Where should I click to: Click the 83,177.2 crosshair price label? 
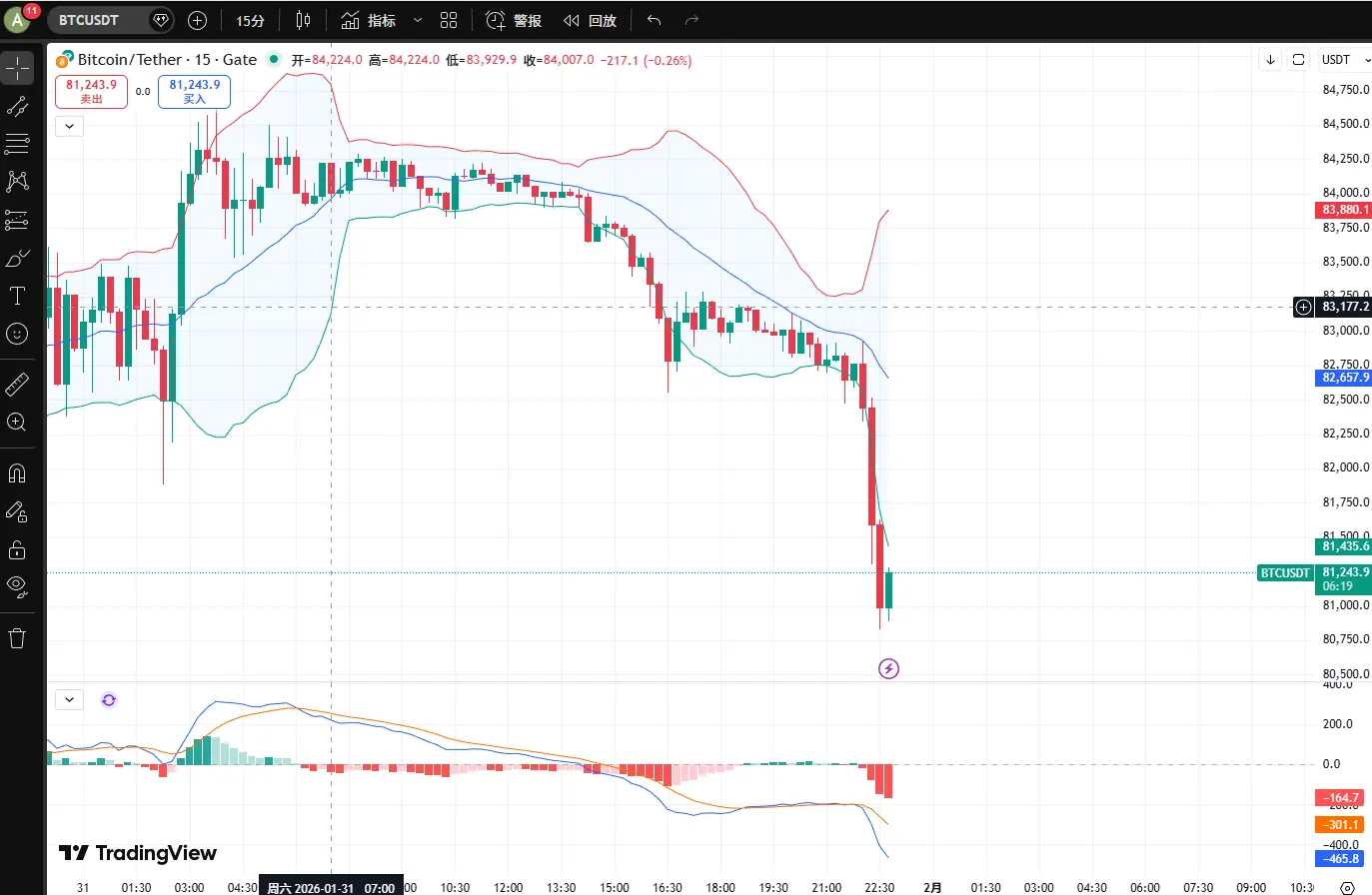point(1345,307)
